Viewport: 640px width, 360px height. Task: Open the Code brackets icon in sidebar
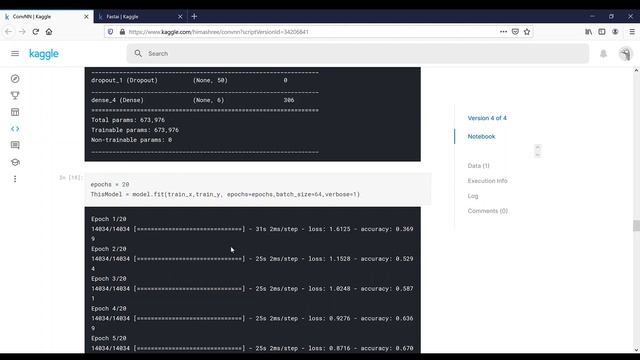tap(15, 129)
